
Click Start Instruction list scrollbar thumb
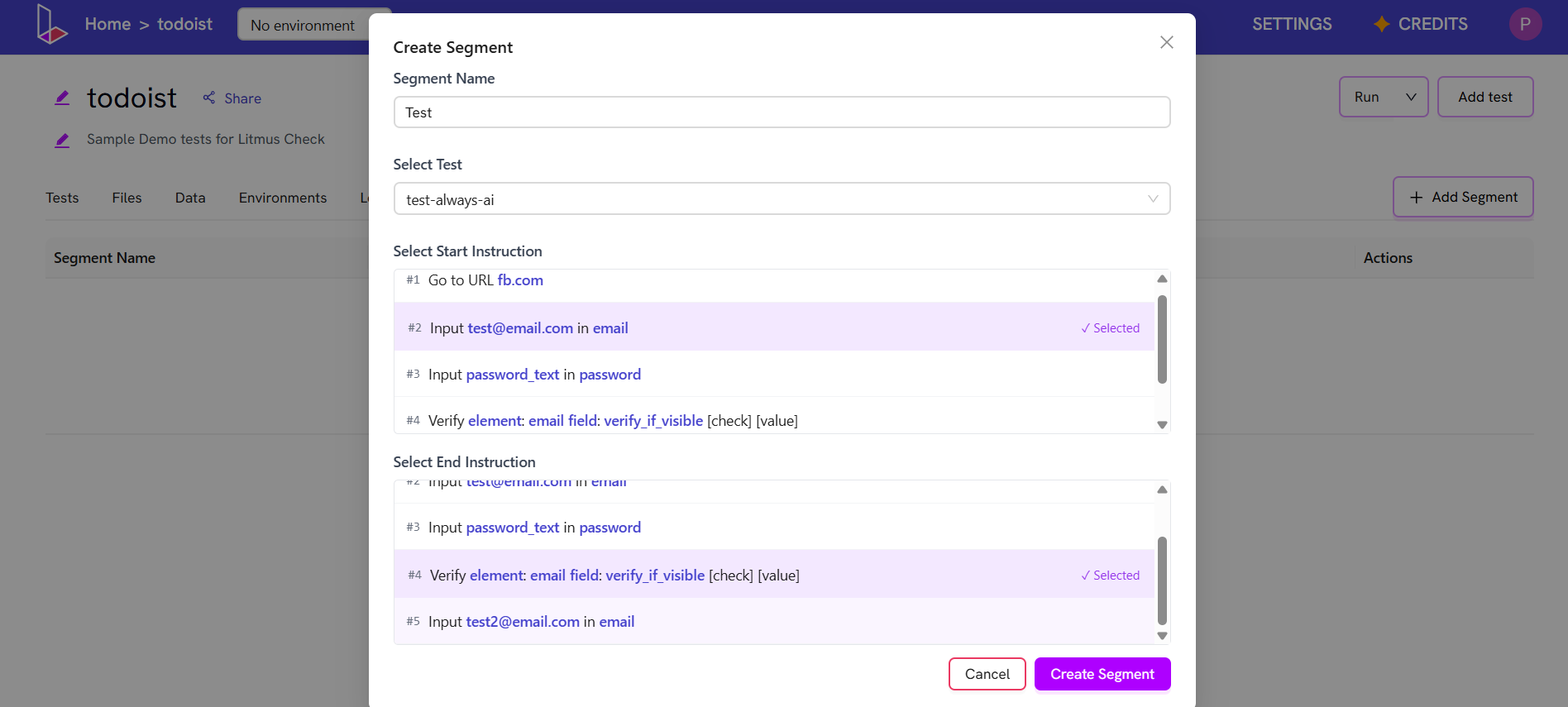point(1162,339)
